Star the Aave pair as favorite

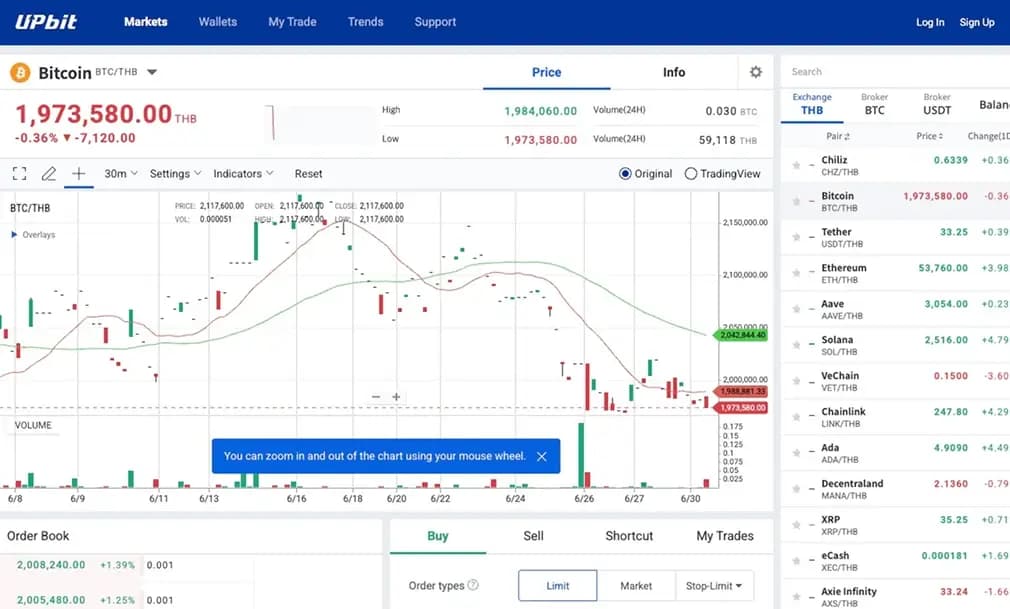coord(796,309)
